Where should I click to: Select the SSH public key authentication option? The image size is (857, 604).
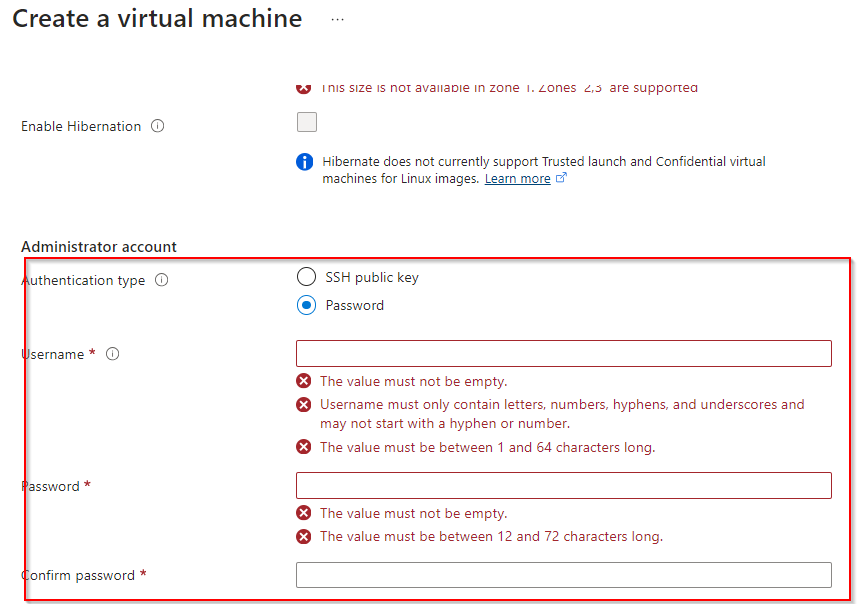(x=307, y=277)
